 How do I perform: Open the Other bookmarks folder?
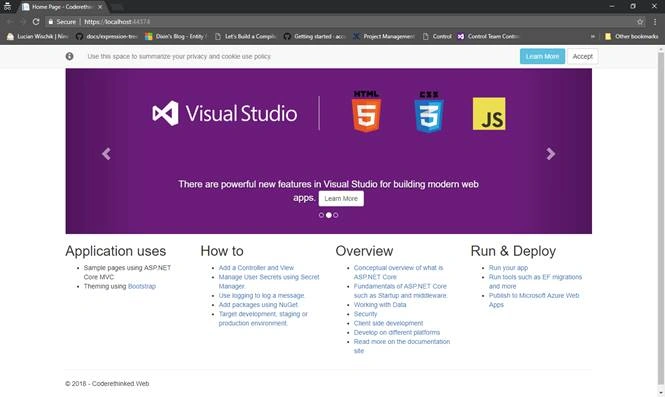pyautogui.click(x=631, y=36)
